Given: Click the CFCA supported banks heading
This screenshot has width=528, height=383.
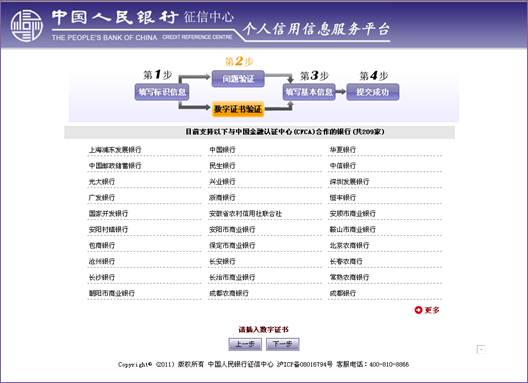Looking at the screenshot, I should 285,132.
